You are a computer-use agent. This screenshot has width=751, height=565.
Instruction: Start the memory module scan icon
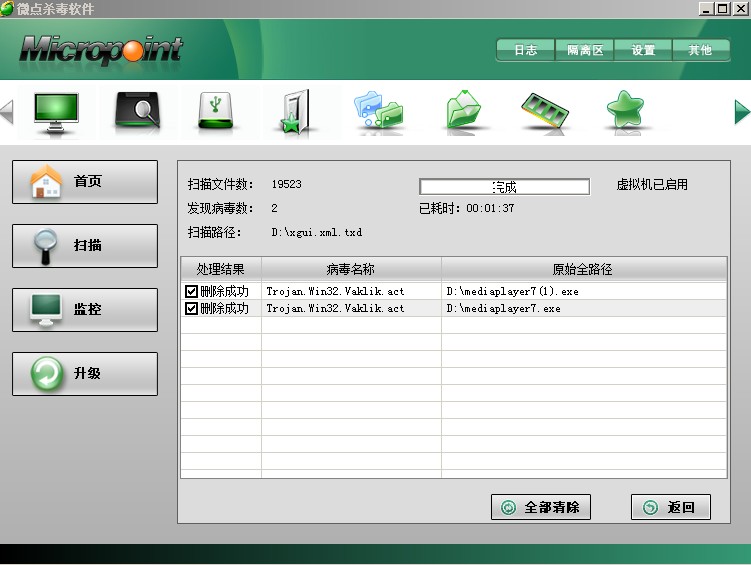545,110
